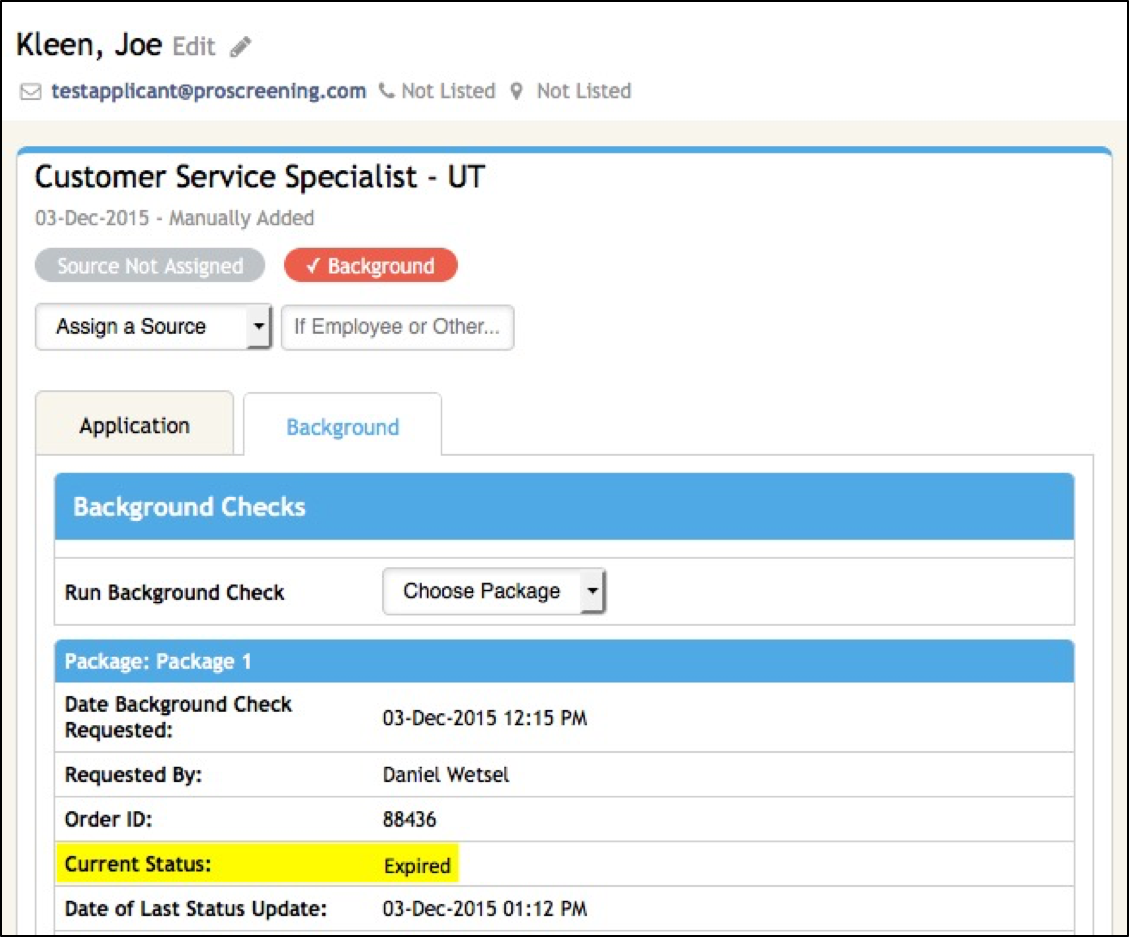
Task: Click the Edit link next to Kleen, Joe
Action: (196, 44)
